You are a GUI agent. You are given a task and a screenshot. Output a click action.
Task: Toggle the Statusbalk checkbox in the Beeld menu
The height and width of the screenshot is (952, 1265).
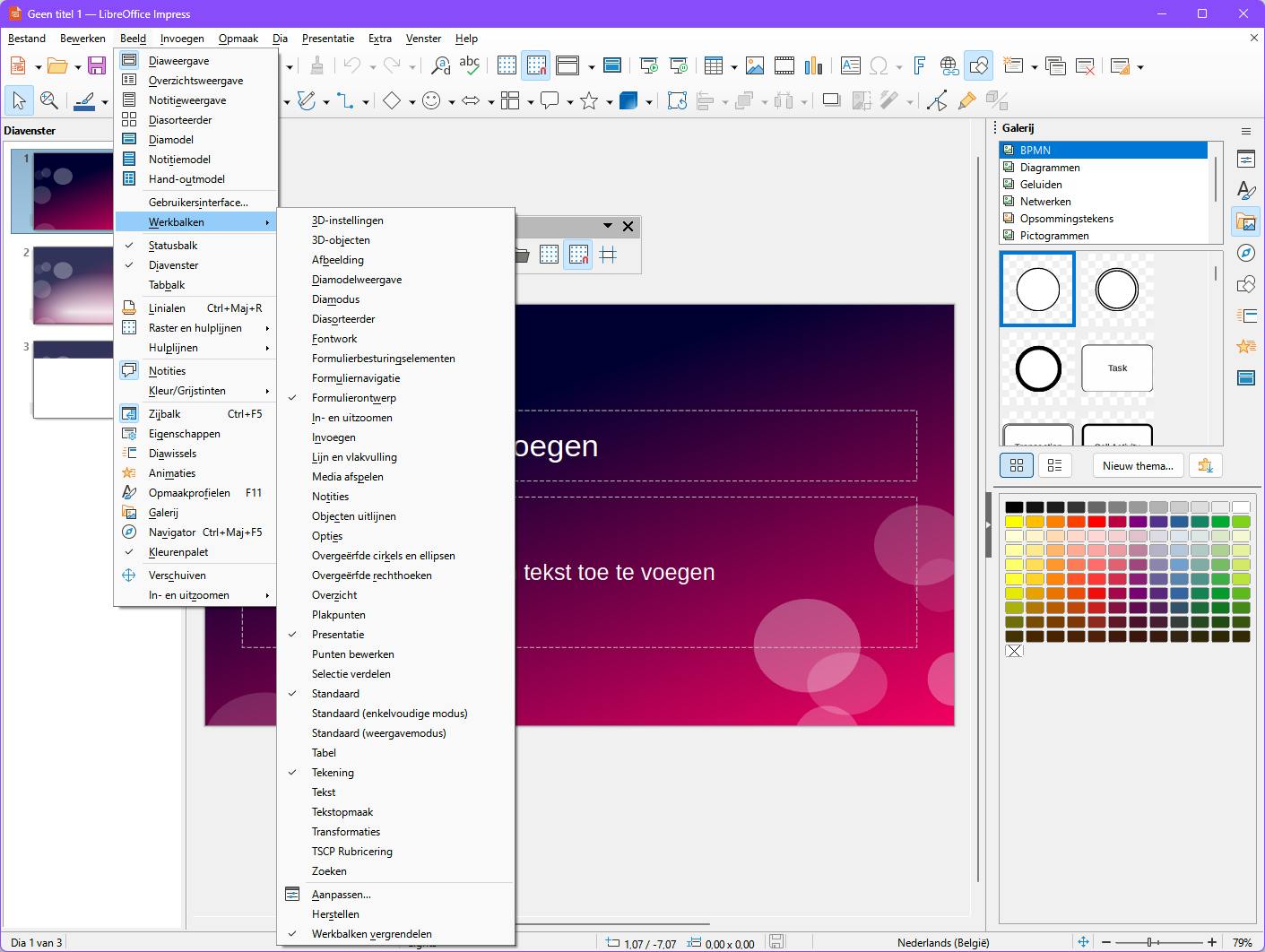(173, 246)
